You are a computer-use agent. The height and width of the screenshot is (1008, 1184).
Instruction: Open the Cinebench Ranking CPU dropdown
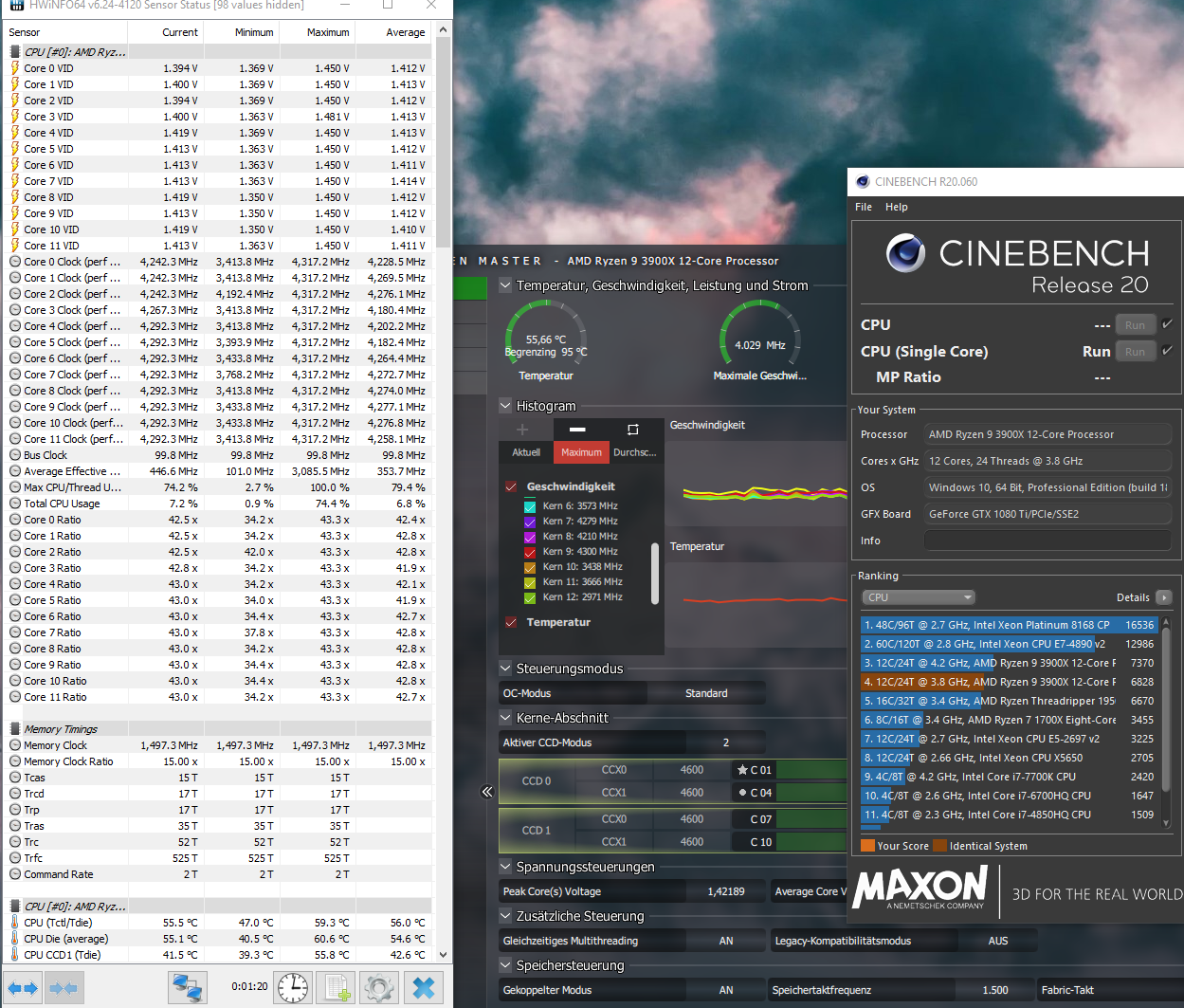click(x=919, y=597)
